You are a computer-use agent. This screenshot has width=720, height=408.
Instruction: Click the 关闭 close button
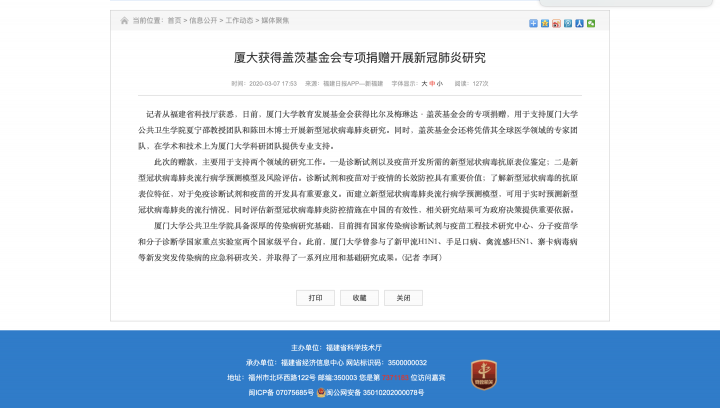(403, 298)
